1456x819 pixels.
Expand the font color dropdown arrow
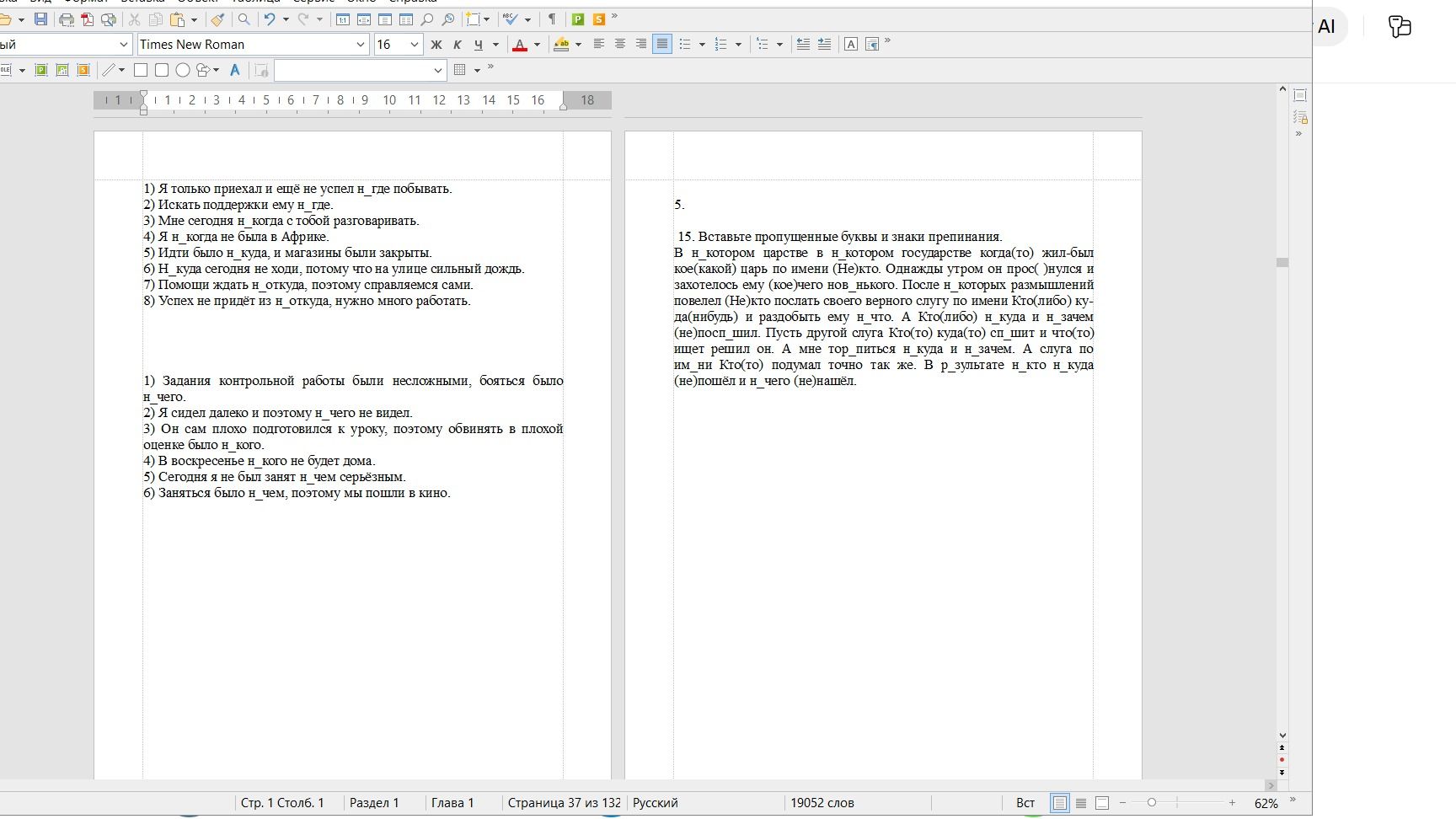click(x=537, y=45)
